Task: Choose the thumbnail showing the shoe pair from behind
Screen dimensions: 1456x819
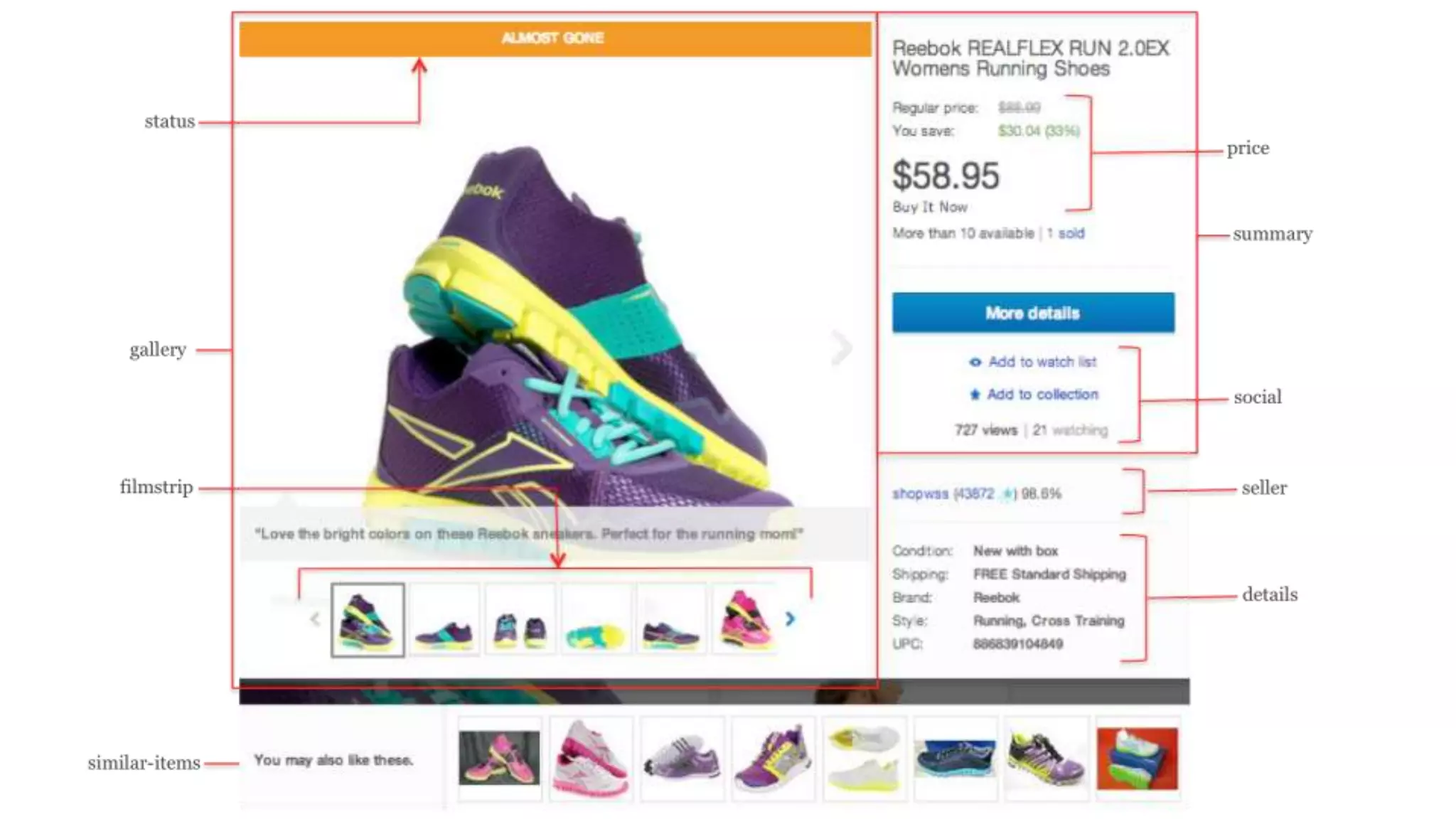Action: click(520, 619)
